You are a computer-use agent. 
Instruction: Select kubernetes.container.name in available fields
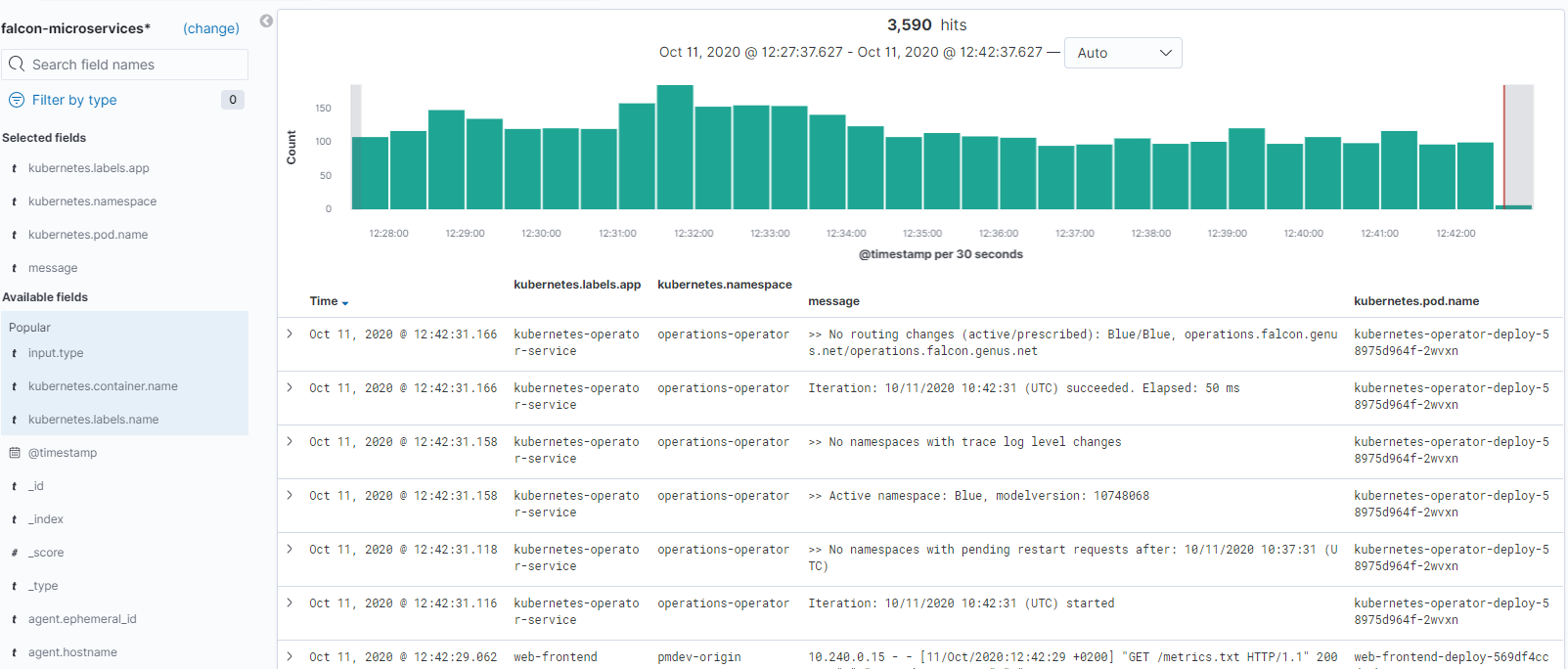pyautogui.click(x=103, y=386)
